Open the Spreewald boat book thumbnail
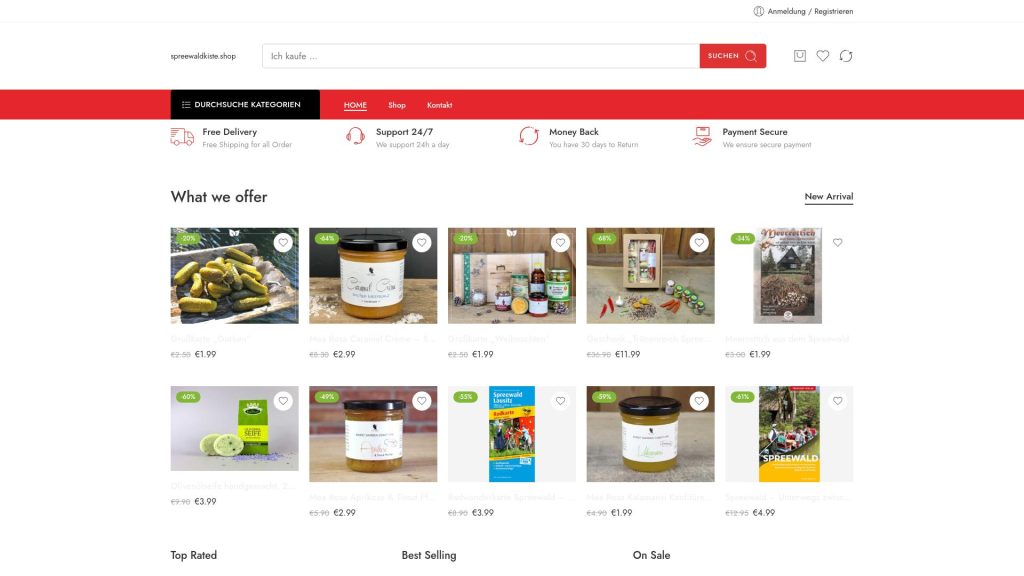 (789, 434)
